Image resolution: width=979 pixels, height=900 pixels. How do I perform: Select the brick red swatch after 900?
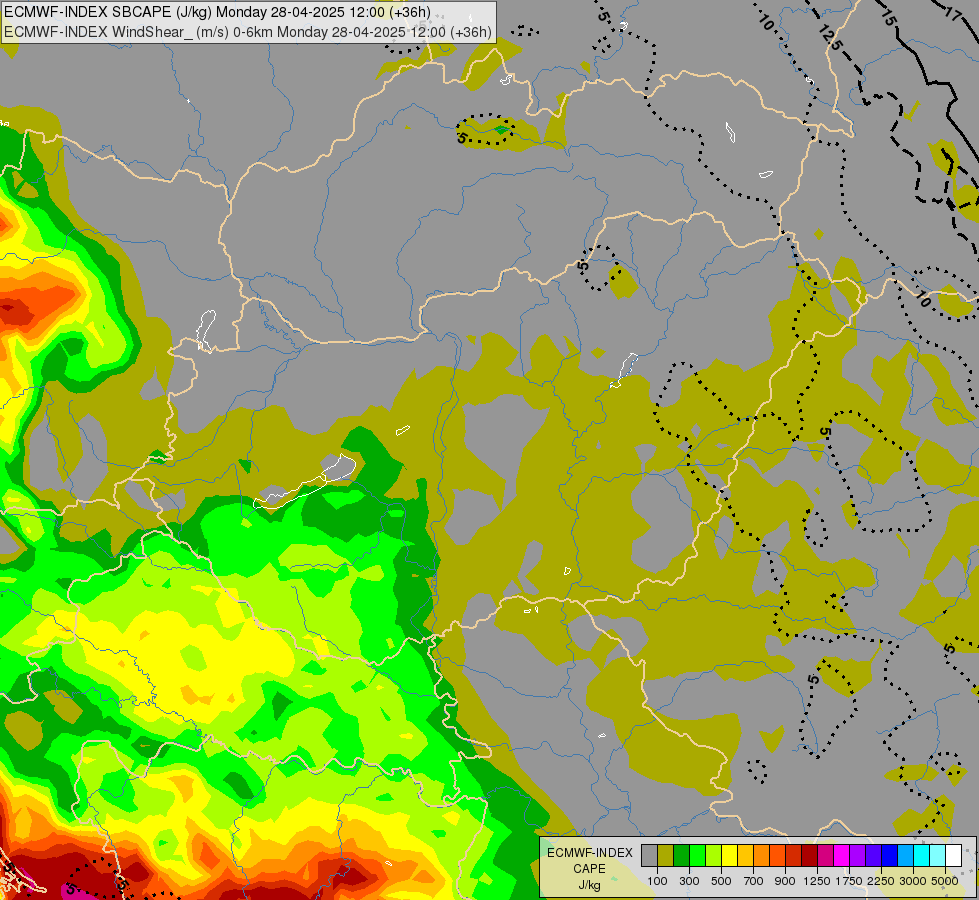793,856
